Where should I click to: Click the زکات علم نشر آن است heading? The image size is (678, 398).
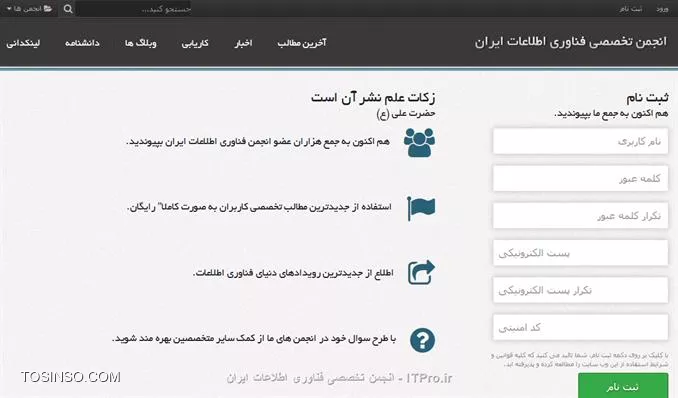coord(373,97)
